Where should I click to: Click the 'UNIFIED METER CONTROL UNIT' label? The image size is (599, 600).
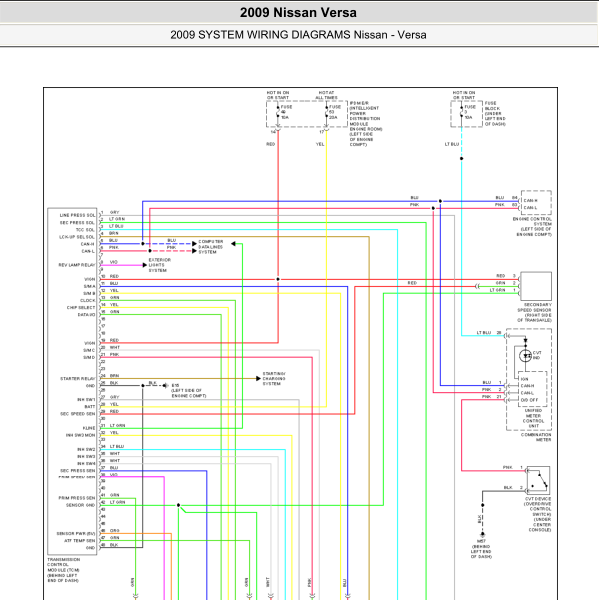(x=534, y=418)
